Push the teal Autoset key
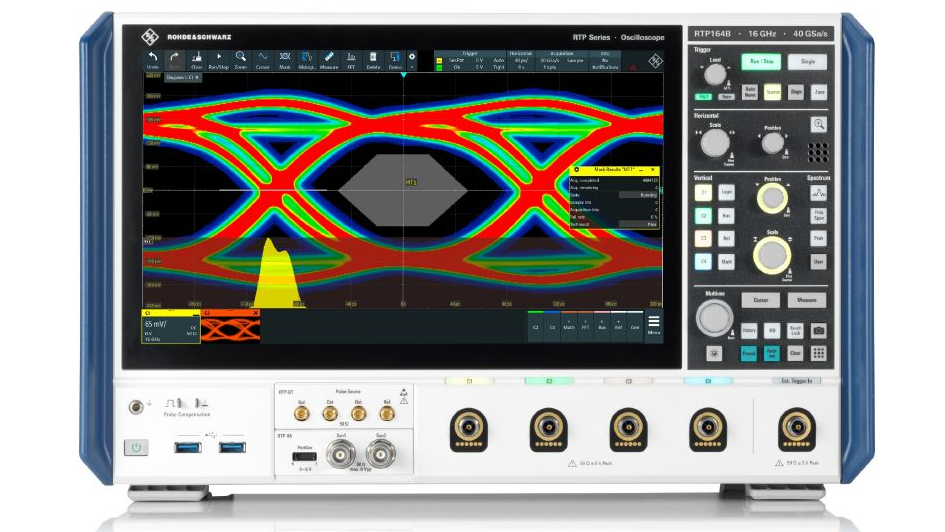This screenshot has width=945, height=532. pos(772,353)
